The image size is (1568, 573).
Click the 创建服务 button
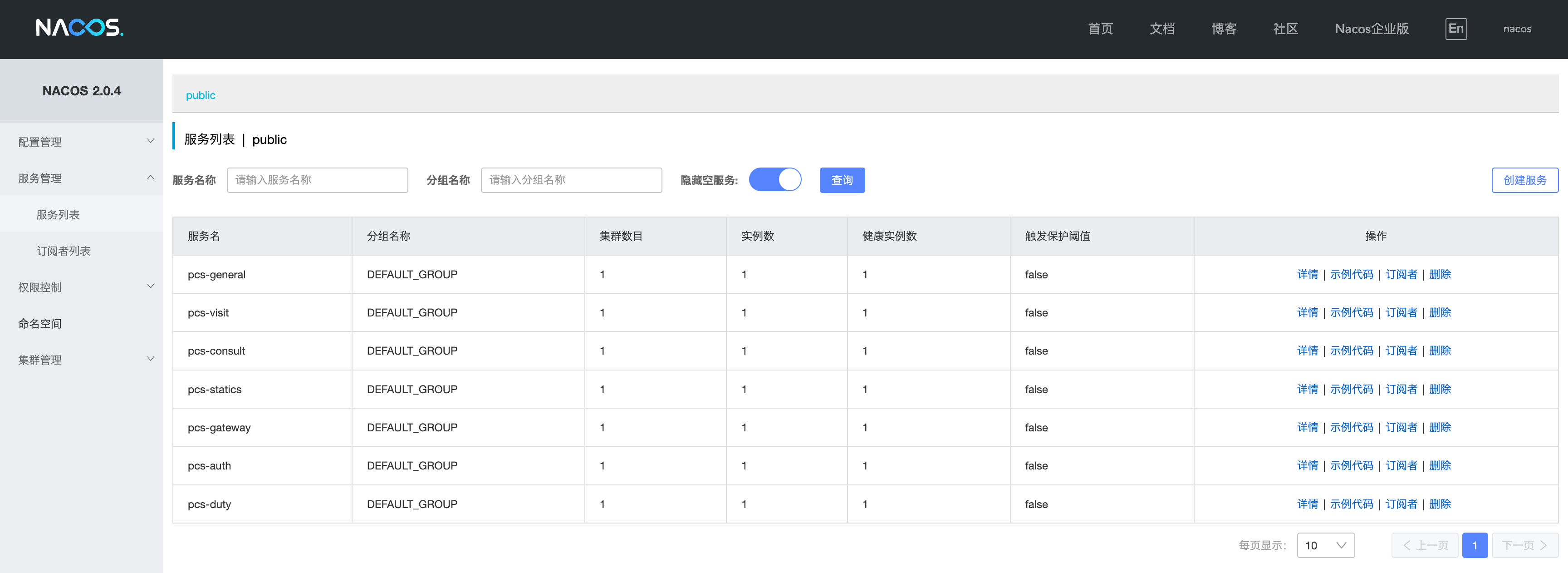[1524, 180]
